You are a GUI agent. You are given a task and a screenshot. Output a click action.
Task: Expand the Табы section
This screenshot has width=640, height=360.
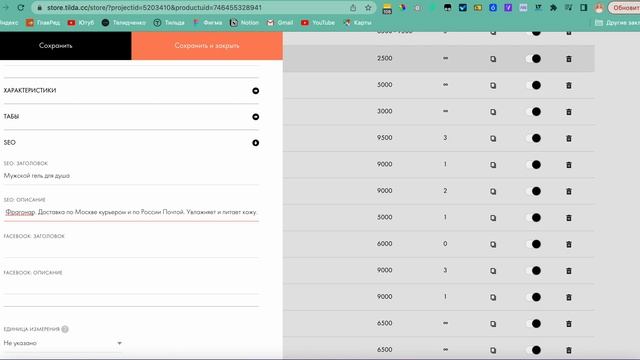tap(256, 117)
